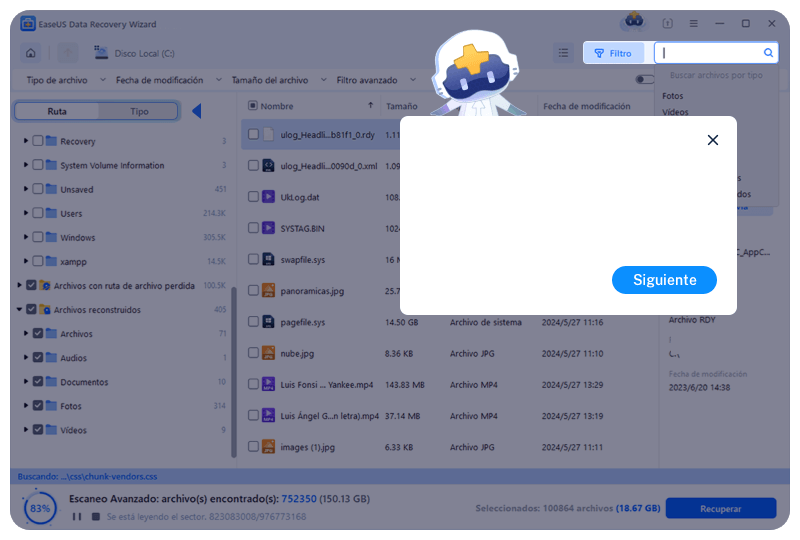Check the Recovery folder checkbox
800x540 pixels.
[38, 141]
